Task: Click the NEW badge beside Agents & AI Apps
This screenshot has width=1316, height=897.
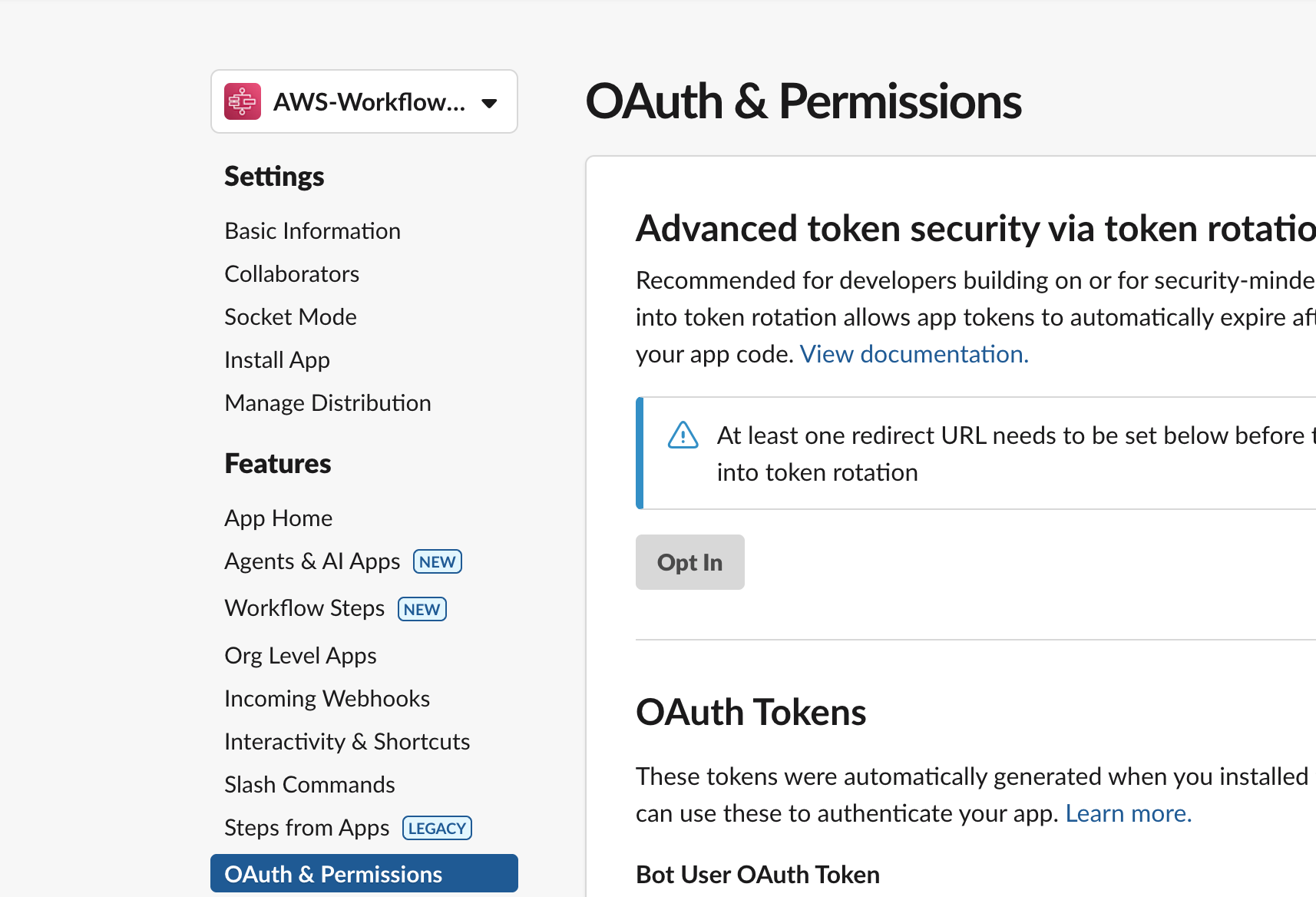Action: point(438,561)
